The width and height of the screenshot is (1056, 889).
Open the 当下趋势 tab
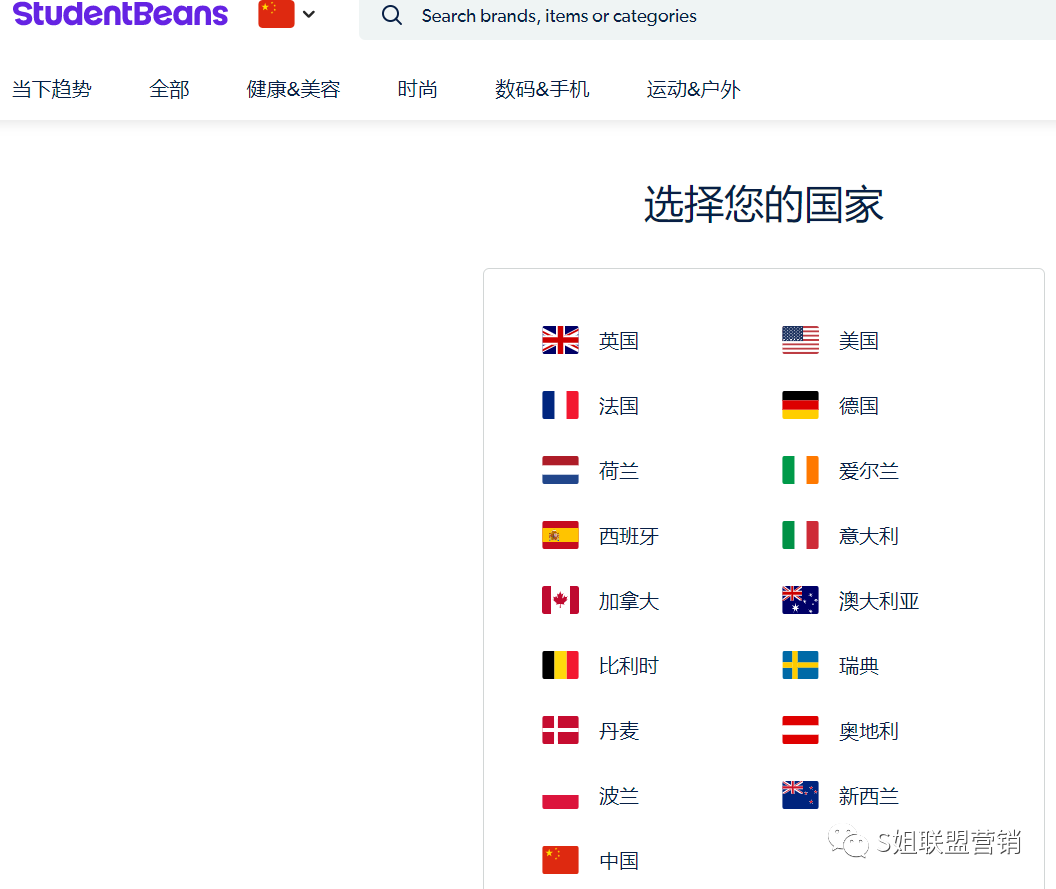point(52,89)
